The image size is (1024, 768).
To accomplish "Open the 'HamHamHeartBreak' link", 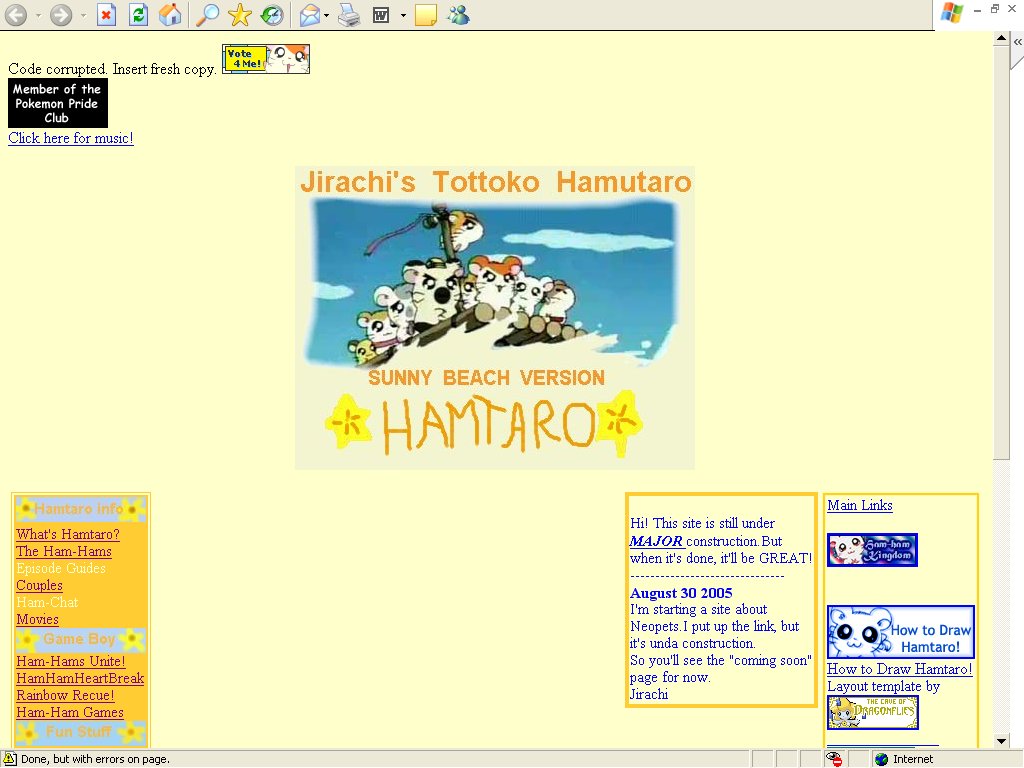I will [x=80, y=678].
